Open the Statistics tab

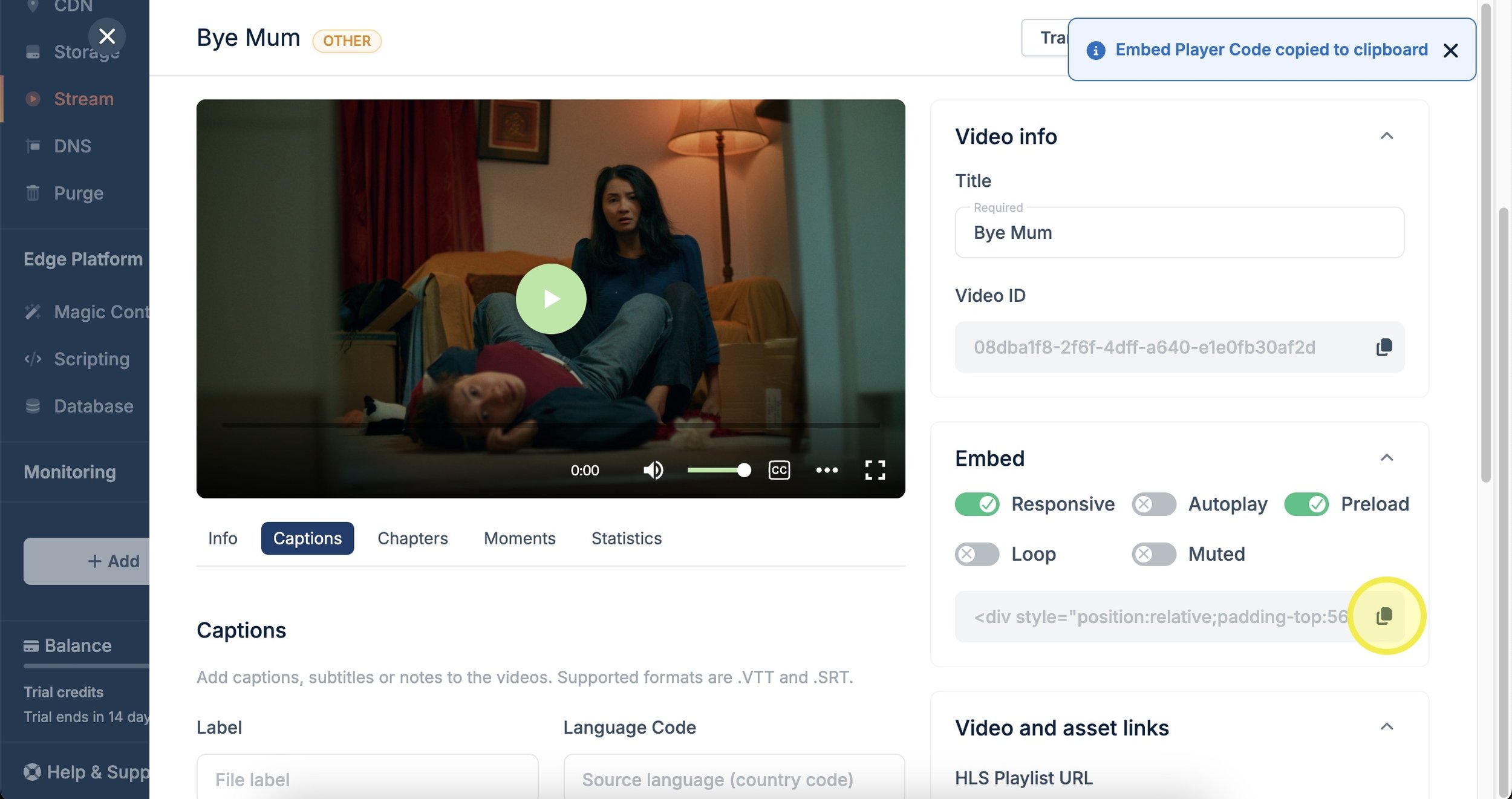point(626,538)
